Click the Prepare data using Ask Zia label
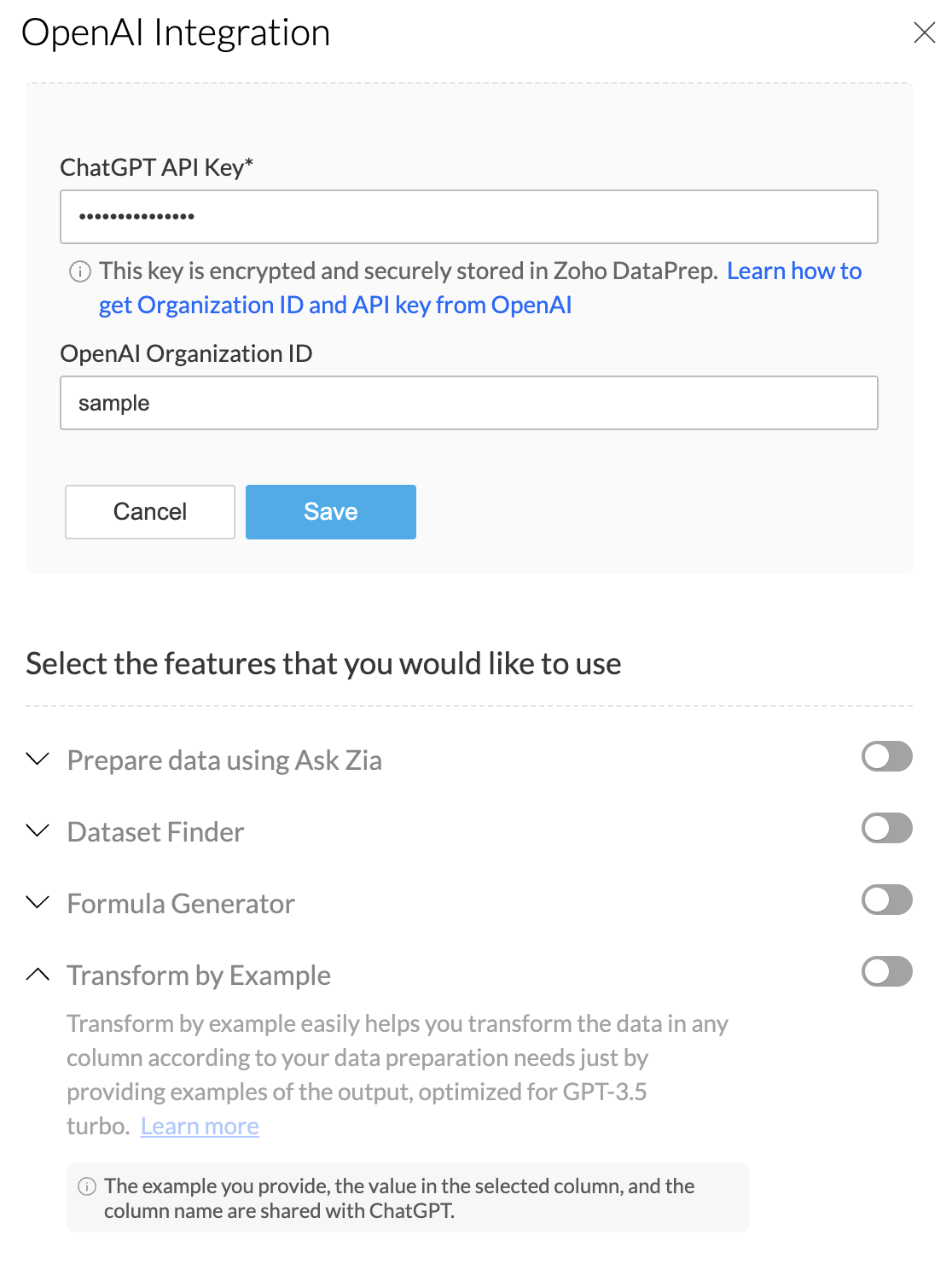The width and height of the screenshot is (952, 1270). pos(224,760)
